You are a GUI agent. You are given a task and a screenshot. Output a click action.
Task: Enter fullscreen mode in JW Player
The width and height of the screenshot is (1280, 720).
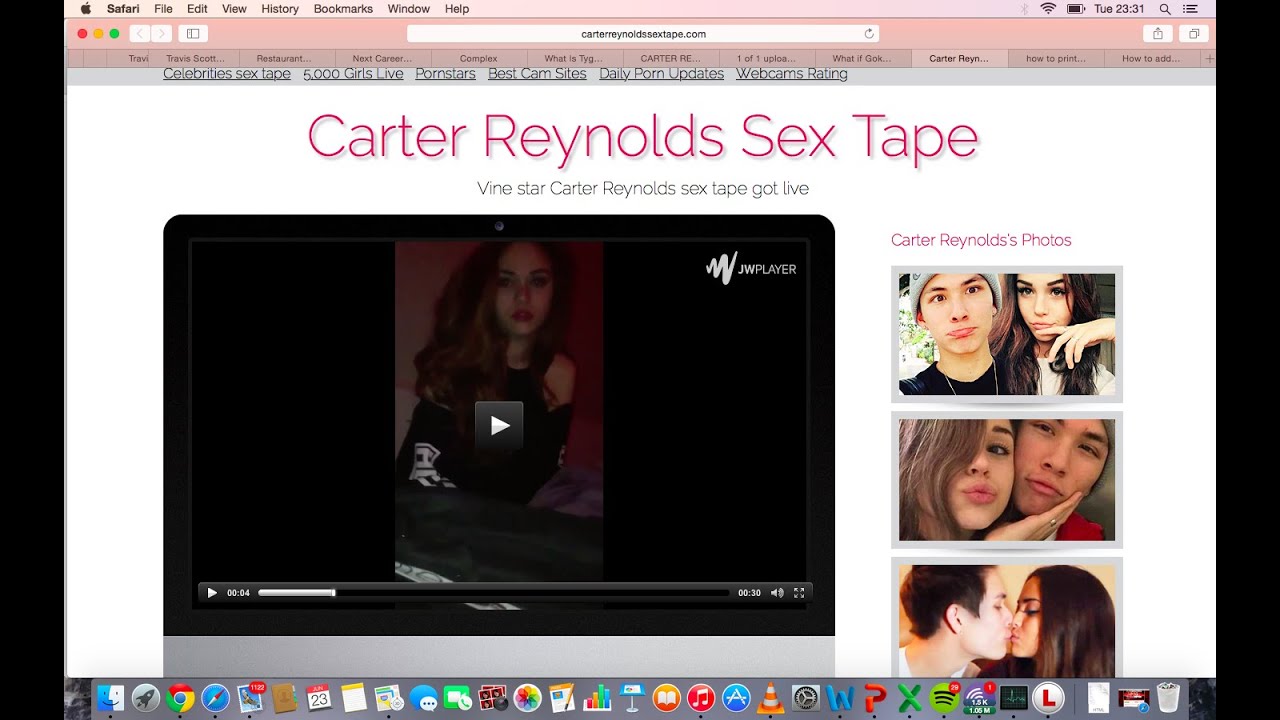[799, 593]
